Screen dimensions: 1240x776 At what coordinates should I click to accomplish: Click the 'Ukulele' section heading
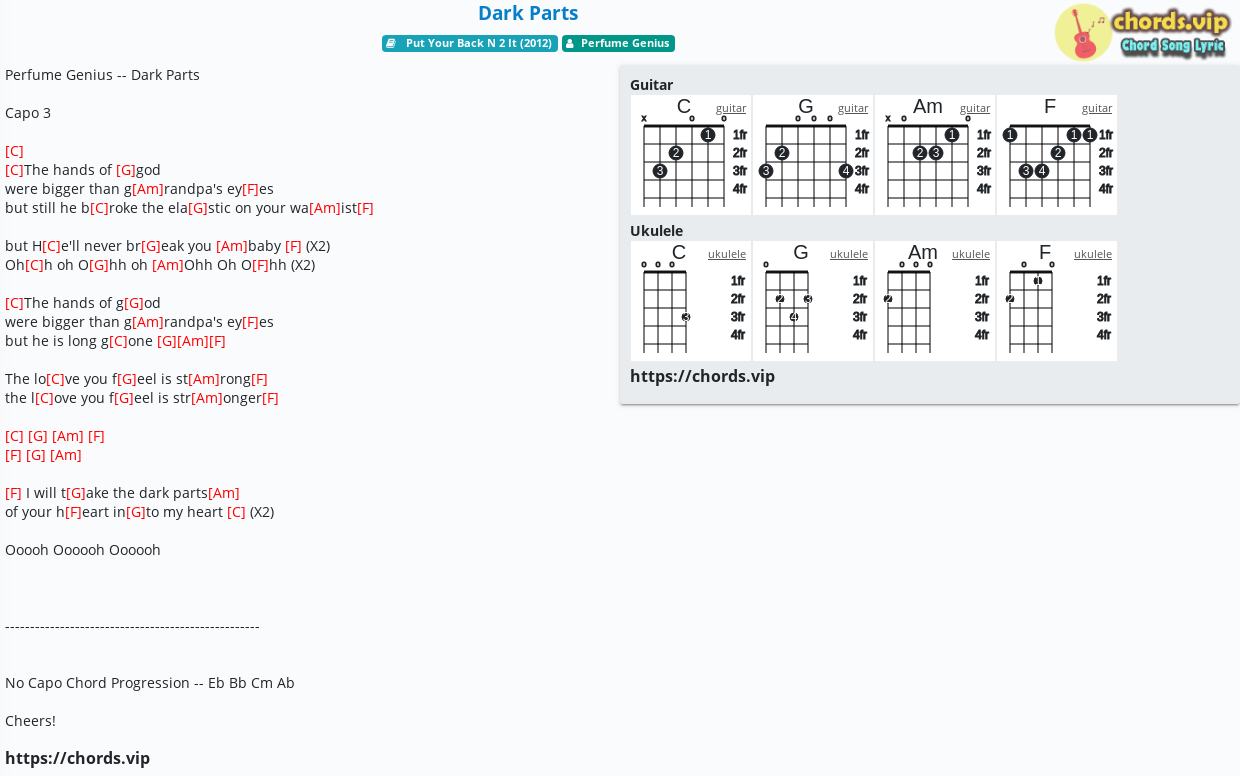[656, 231]
